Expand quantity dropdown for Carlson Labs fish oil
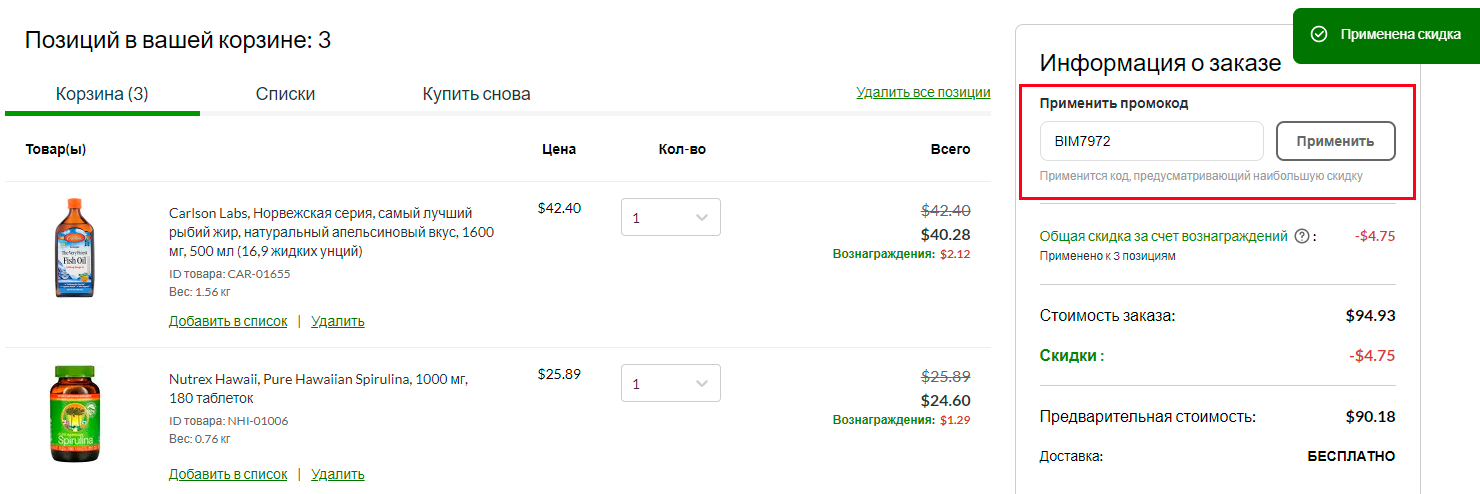Viewport: 1480px width, 494px height. point(671,217)
